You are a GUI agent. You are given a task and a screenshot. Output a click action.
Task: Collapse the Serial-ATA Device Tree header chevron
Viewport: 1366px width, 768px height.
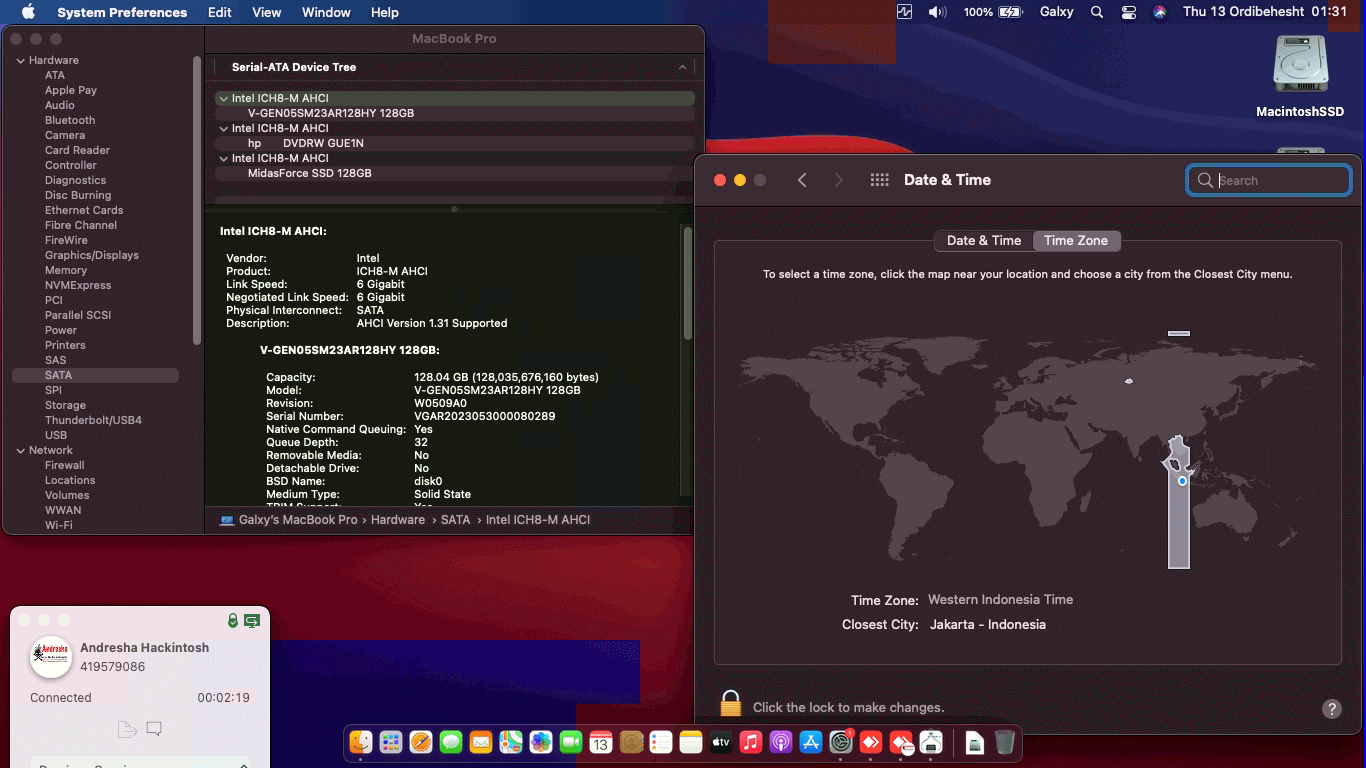(x=682, y=67)
